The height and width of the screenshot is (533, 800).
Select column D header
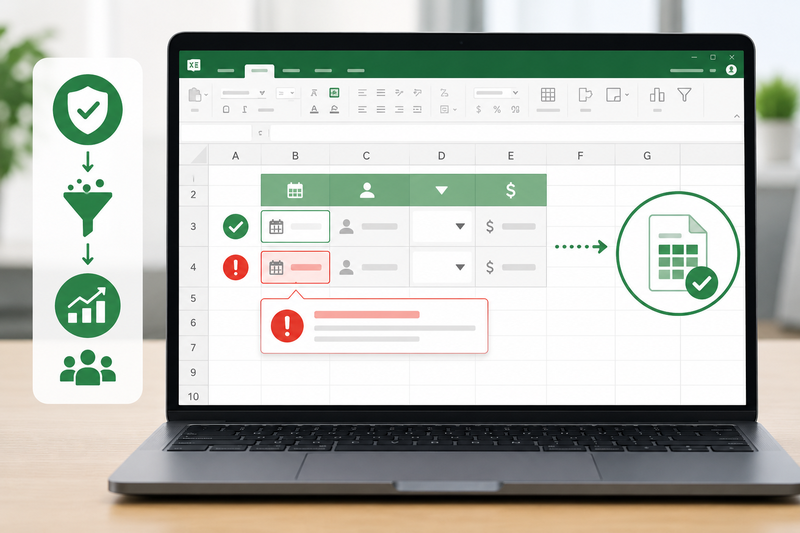442,156
